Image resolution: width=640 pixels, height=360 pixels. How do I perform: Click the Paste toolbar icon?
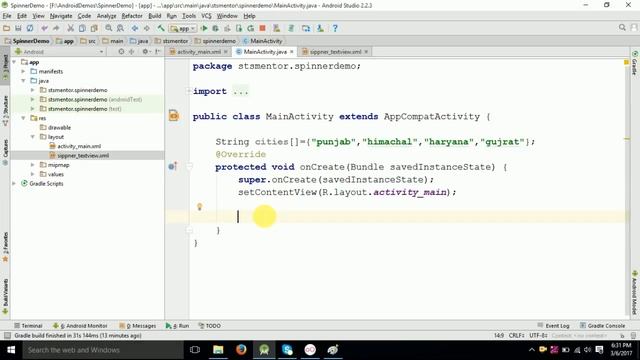94,28
